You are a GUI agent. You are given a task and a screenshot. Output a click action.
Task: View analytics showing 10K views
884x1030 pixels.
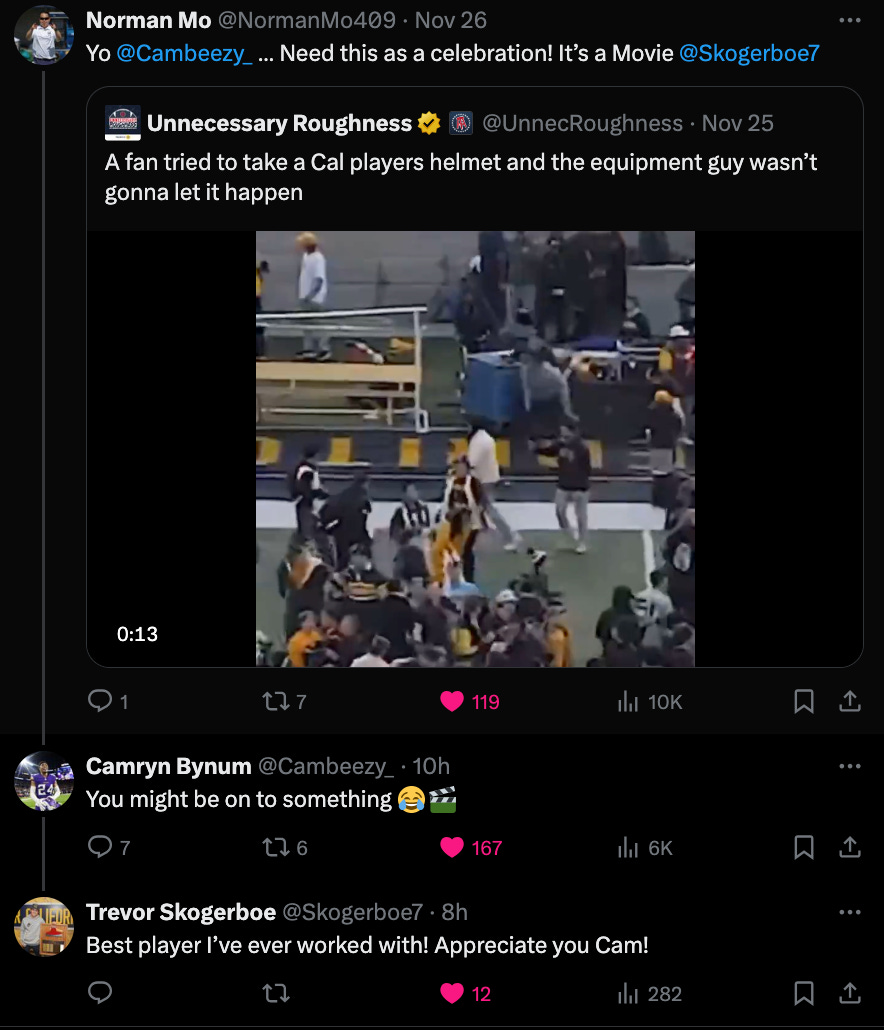(x=650, y=702)
